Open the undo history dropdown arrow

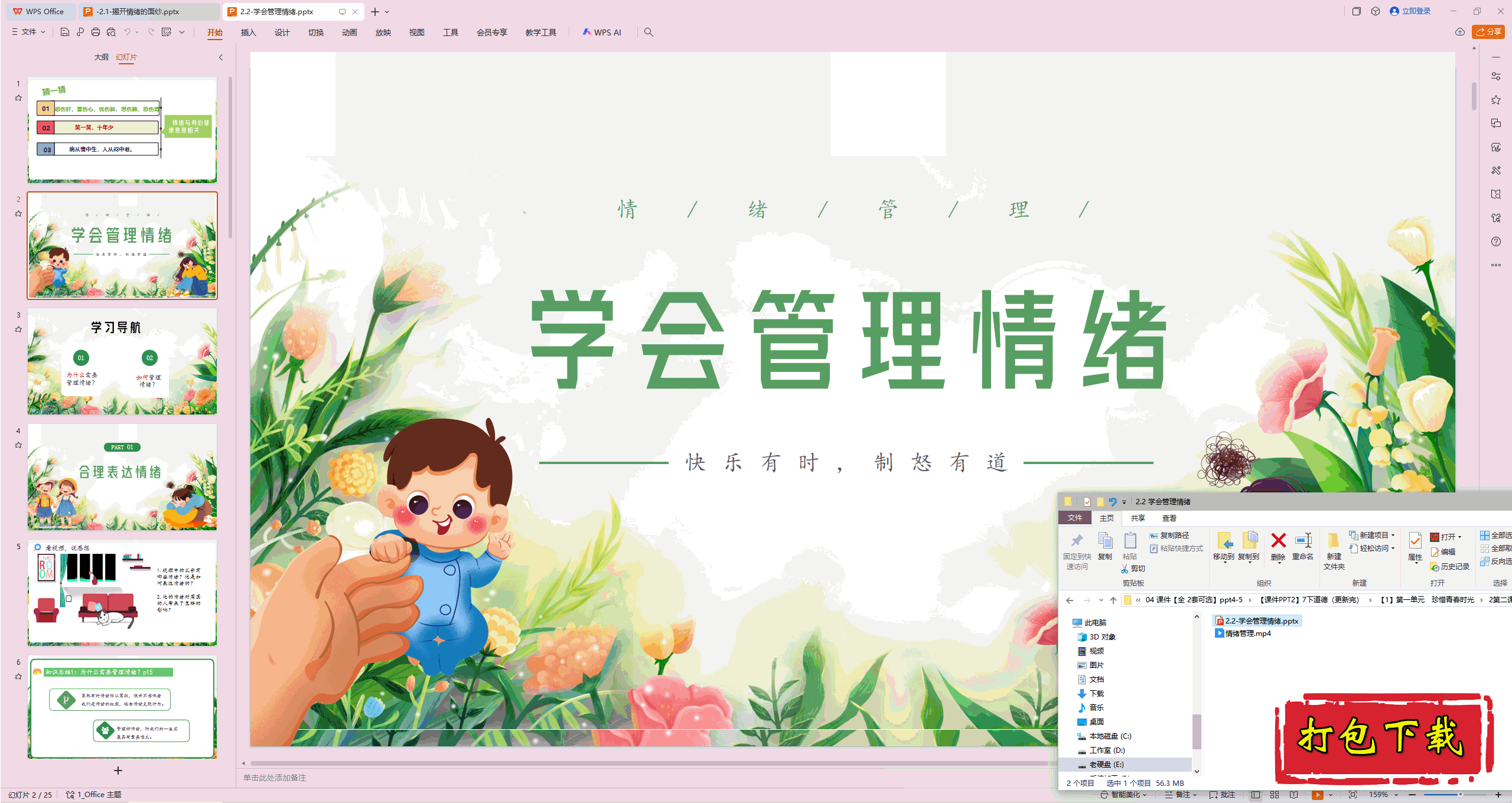[x=137, y=32]
